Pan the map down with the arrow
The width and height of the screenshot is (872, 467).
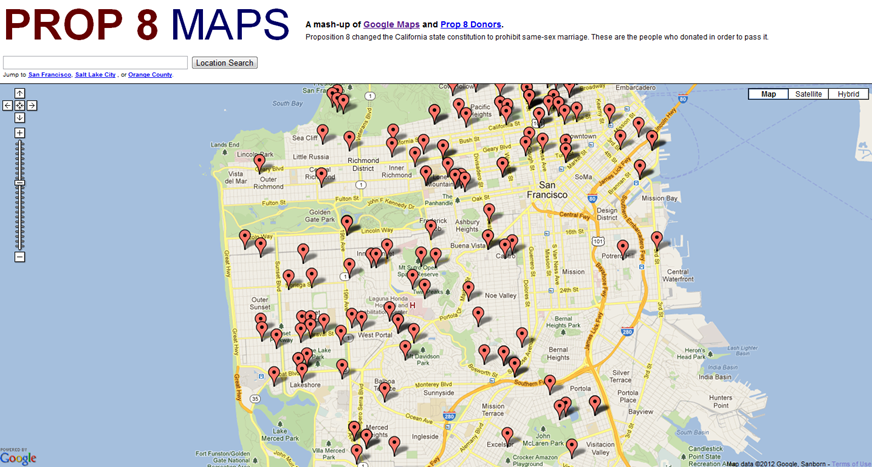click(x=19, y=117)
